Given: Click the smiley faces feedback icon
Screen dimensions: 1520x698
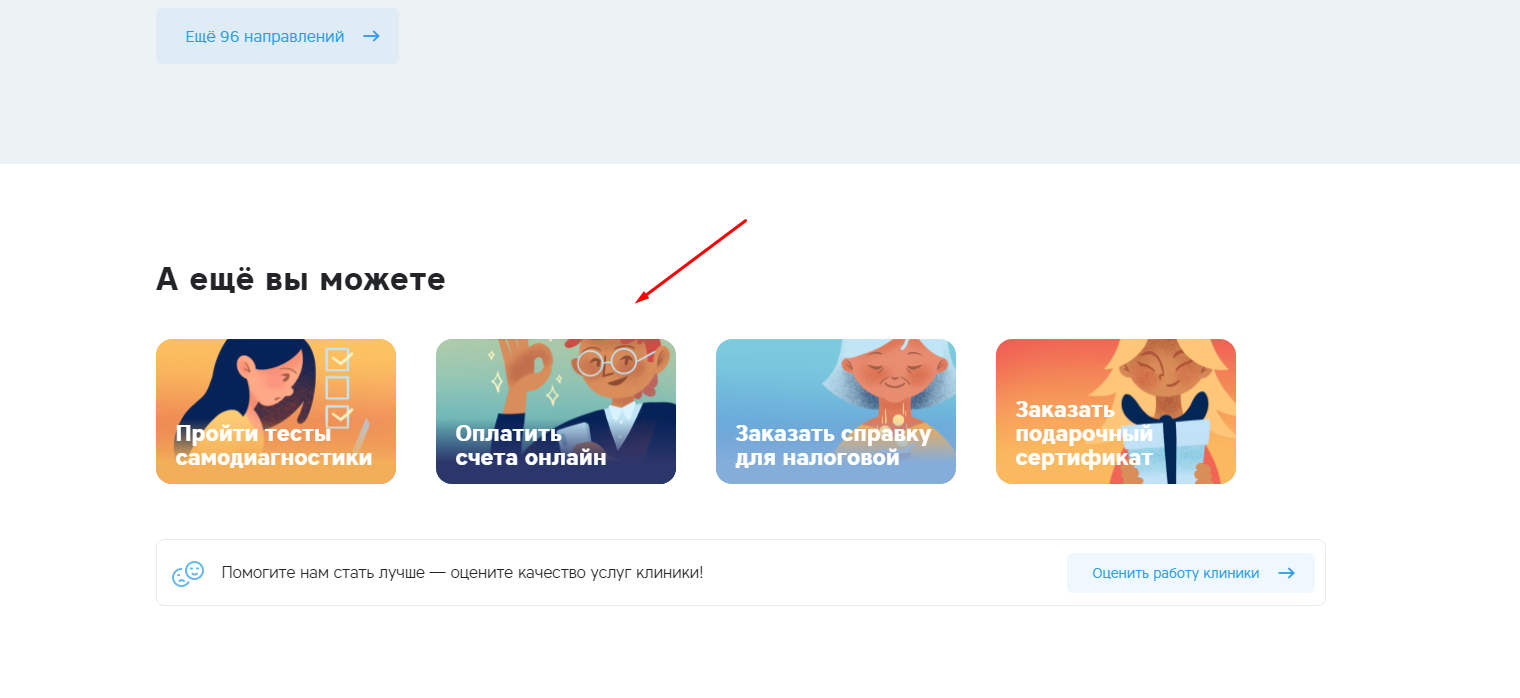Looking at the screenshot, I should 188,573.
